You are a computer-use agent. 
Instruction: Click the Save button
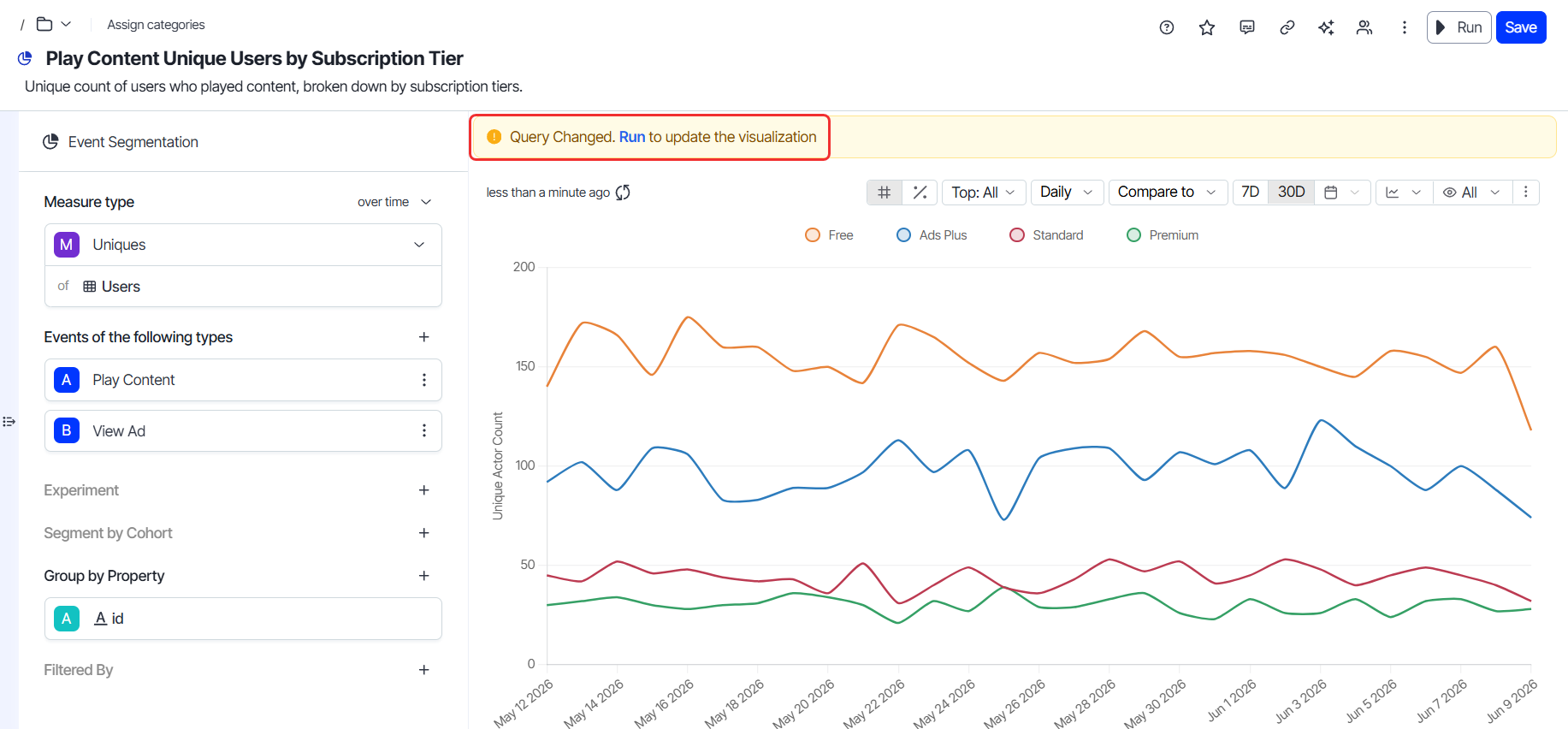coord(1521,27)
